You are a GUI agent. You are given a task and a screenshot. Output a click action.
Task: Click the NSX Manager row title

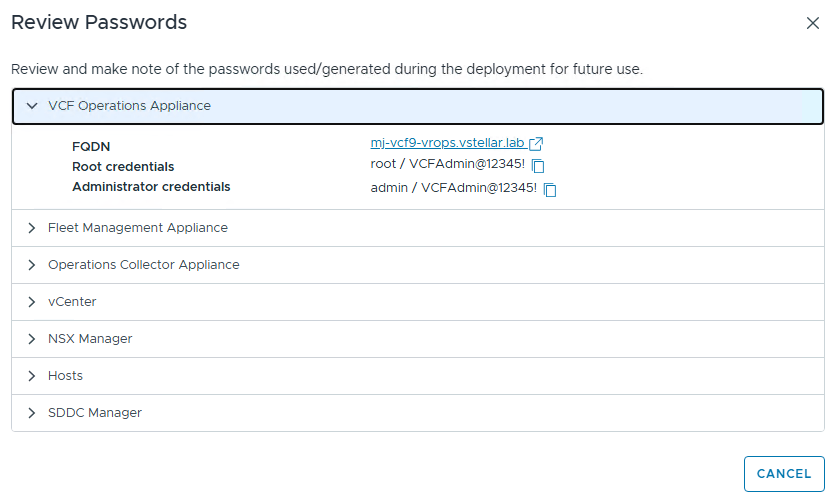pyautogui.click(x=90, y=339)
